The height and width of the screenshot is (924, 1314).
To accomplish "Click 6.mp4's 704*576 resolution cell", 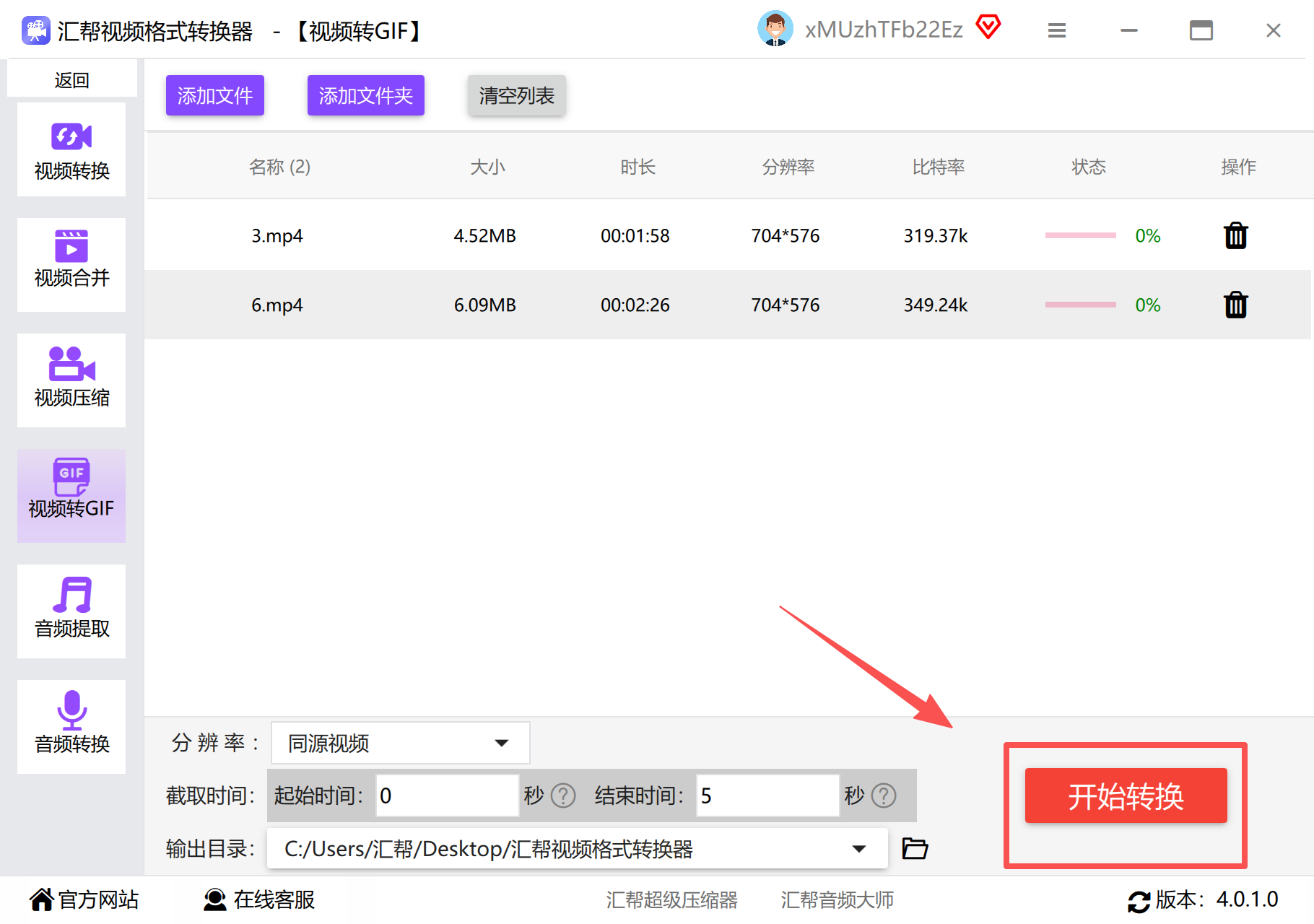I will [x=786, y=305].
